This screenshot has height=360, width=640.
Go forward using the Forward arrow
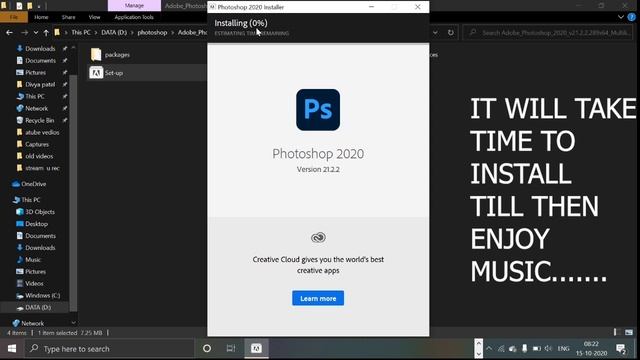click(x=24, y=32)
